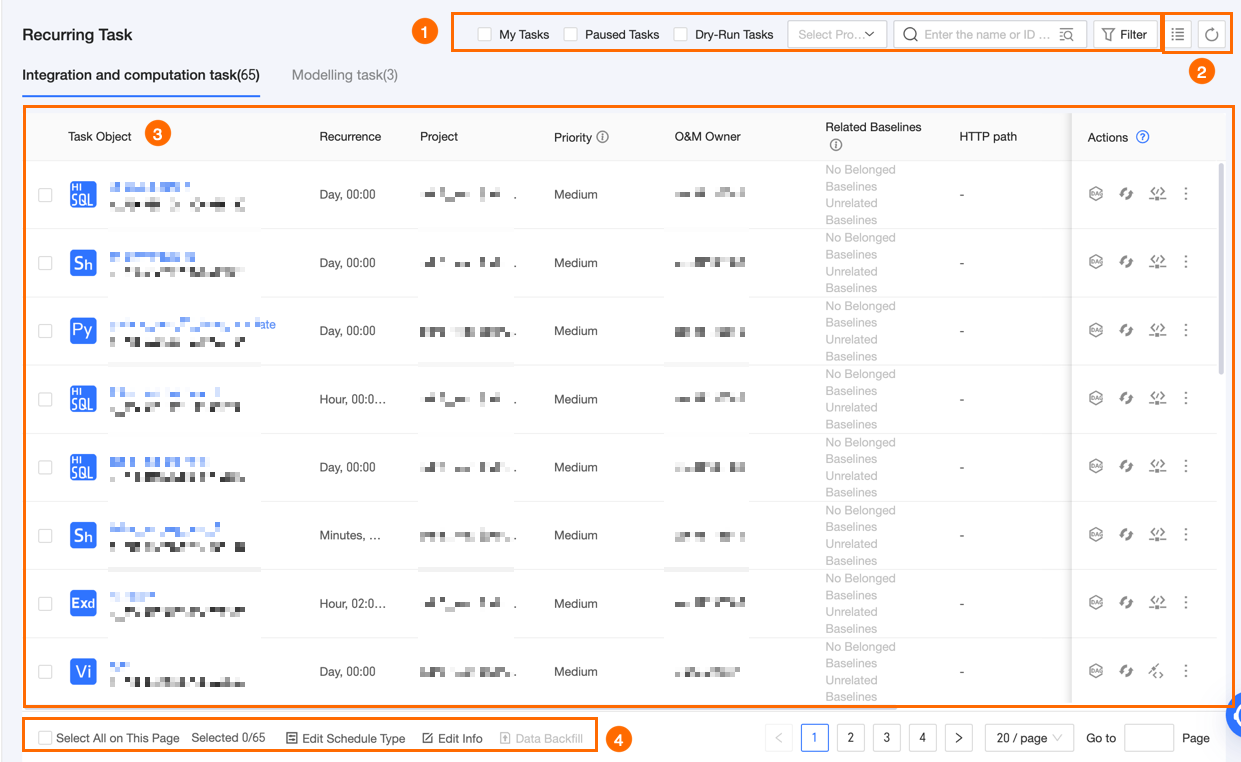The image size is (1241, 762).
Task: Click Edit Schedule Type
Action: 346,738
